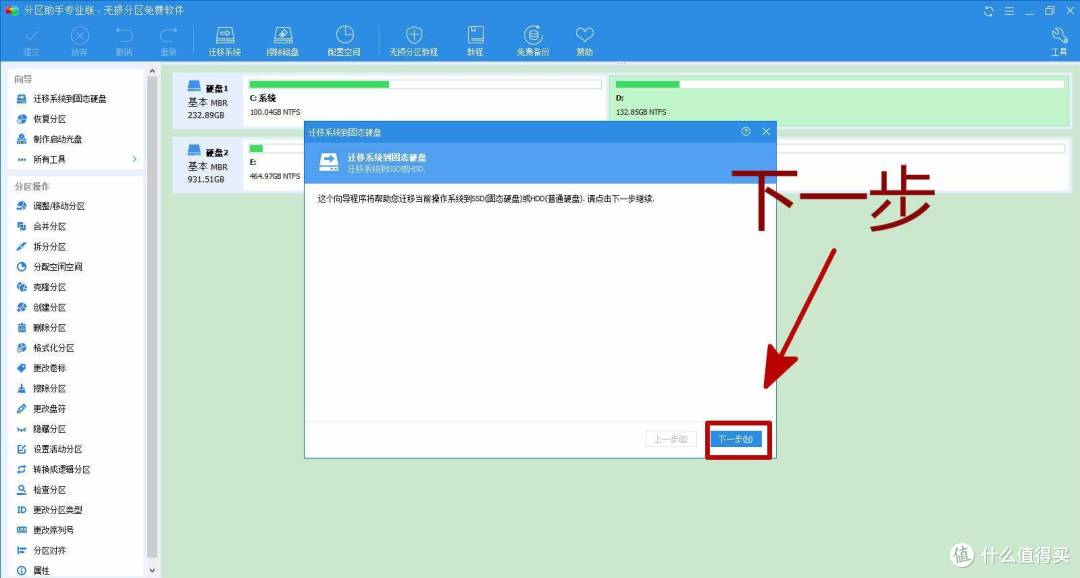Select the 配置空间 toolbar icon

pyautogui.click(x=344, y=40)
